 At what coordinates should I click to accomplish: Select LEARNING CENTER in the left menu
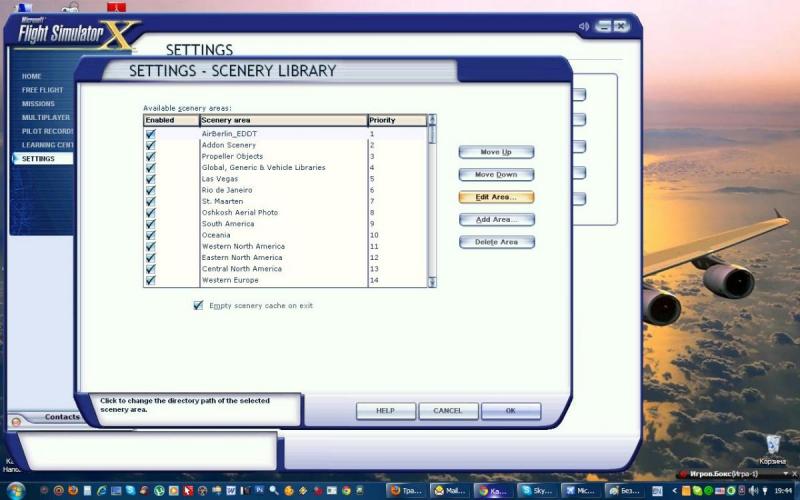[47, 145]
